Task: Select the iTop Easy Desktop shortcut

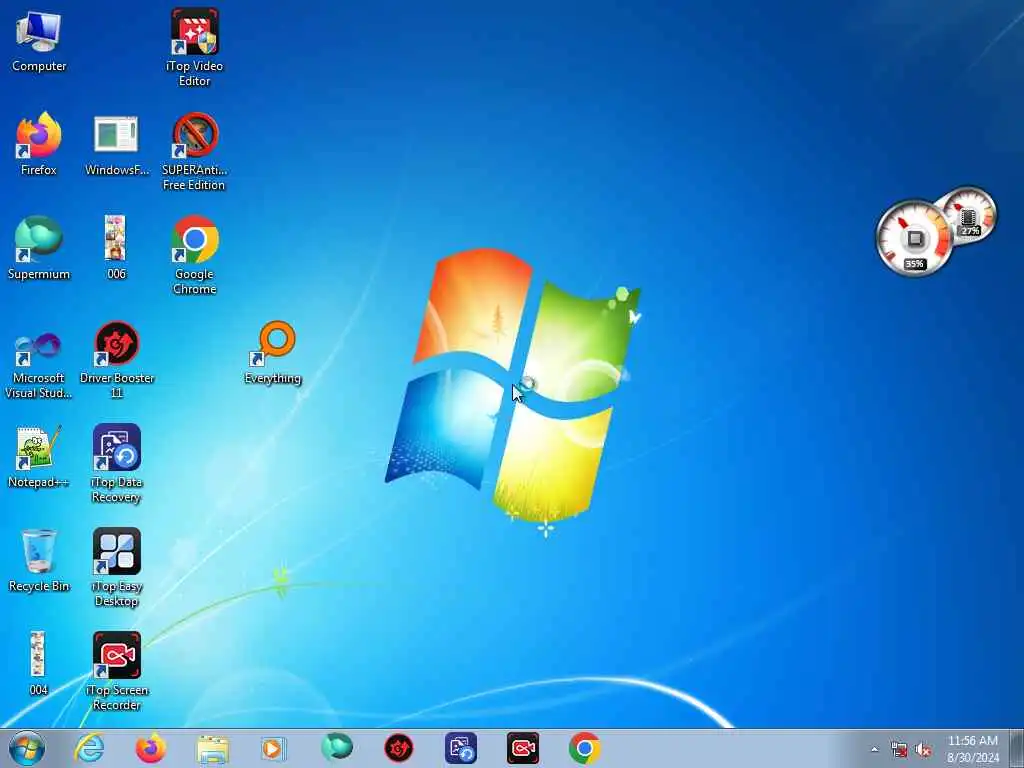Action: tap(116, 568)
